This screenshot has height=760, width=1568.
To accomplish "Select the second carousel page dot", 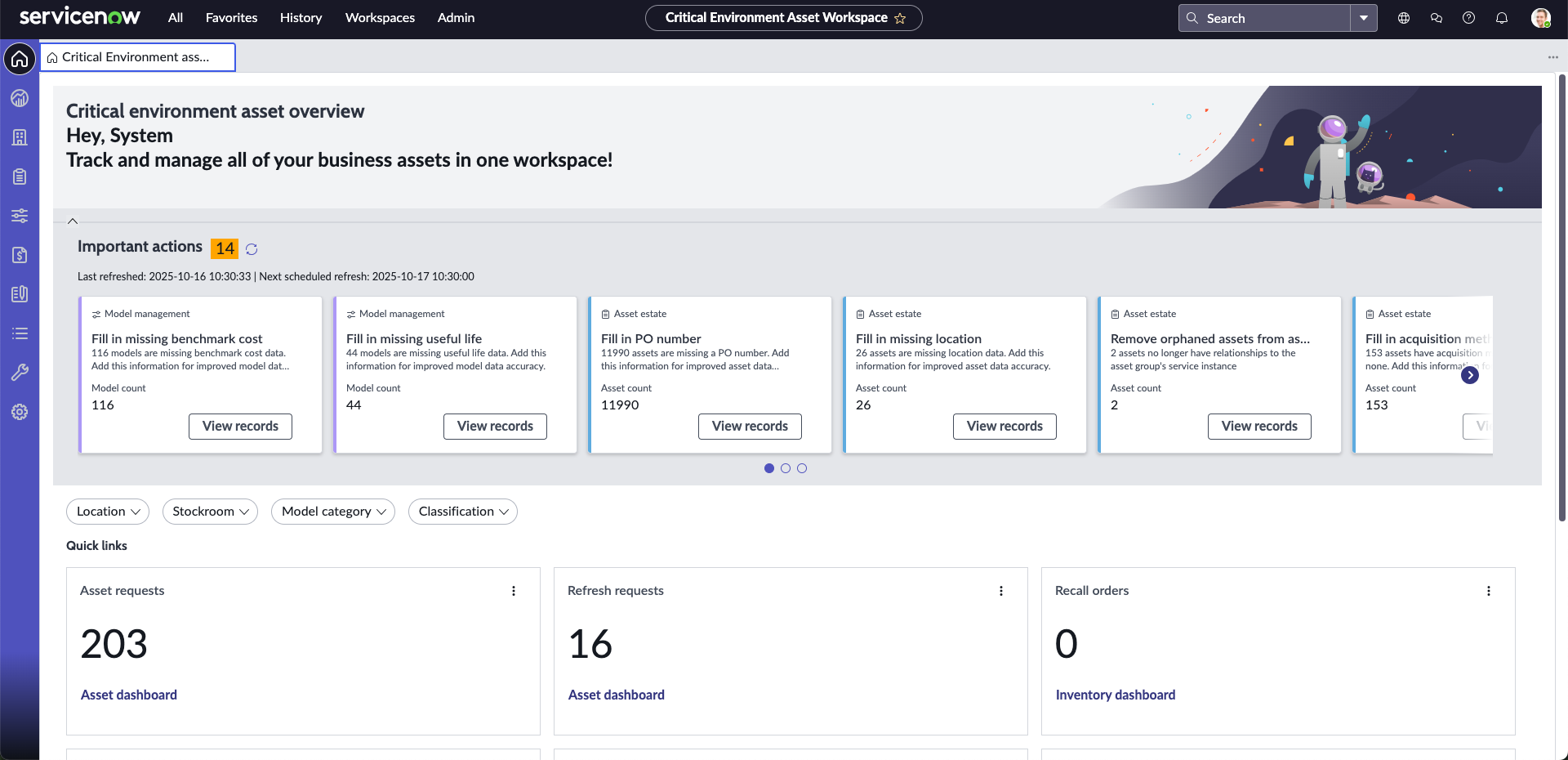I will pyautogui.click(x=786, y=468).
